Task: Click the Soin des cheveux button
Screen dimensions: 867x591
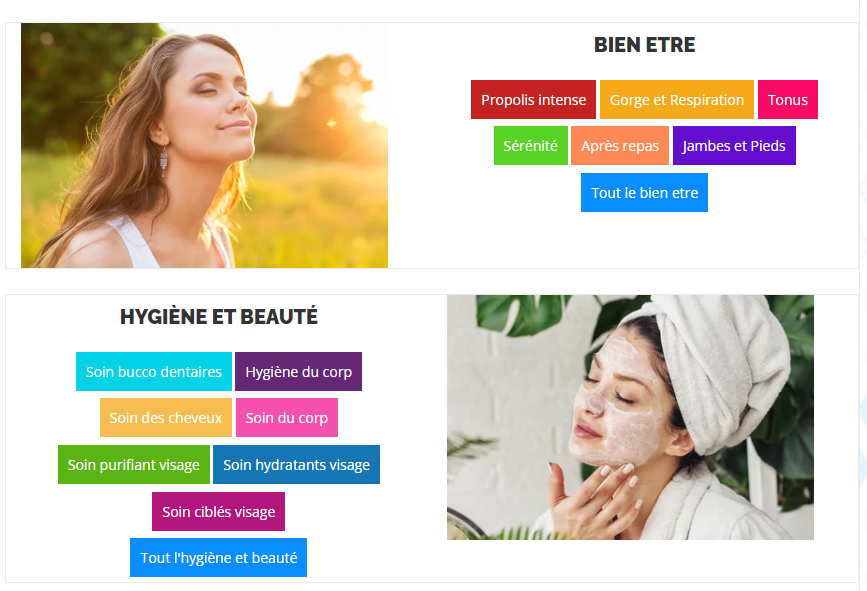Action: click(165, 417)
